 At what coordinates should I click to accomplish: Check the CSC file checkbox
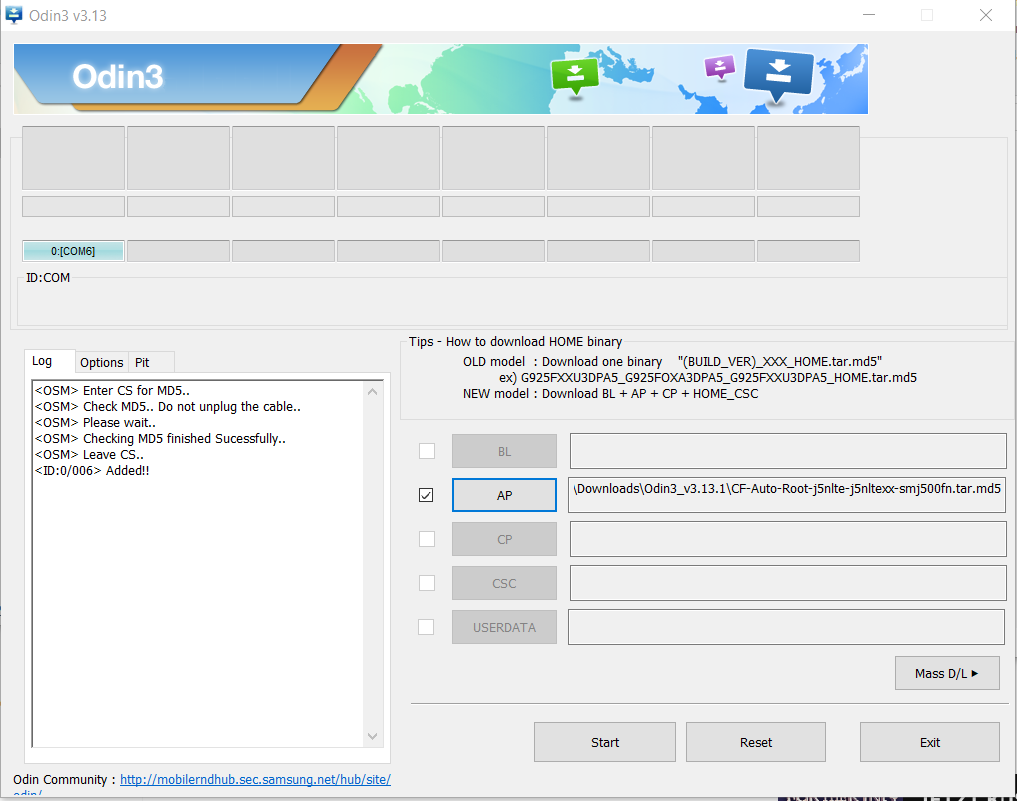coord(427,583)
